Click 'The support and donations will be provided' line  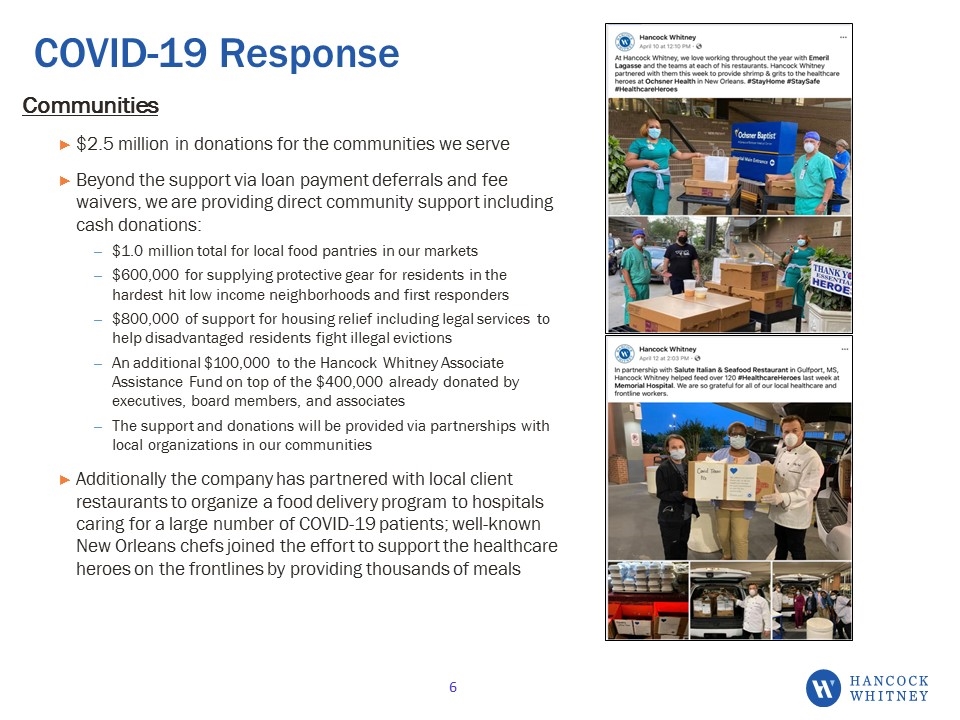click(331, 435)
